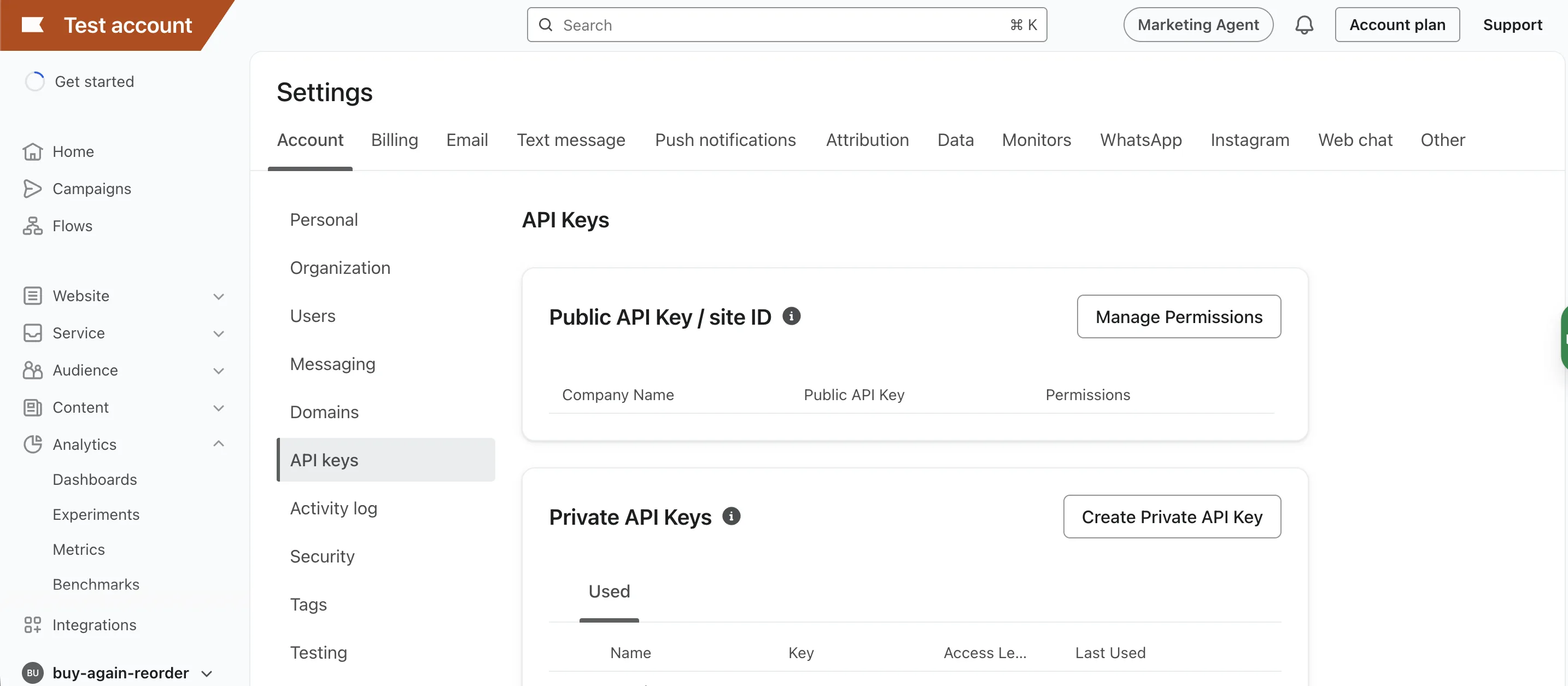Click the Klaviyo flag logo icon

33,25
